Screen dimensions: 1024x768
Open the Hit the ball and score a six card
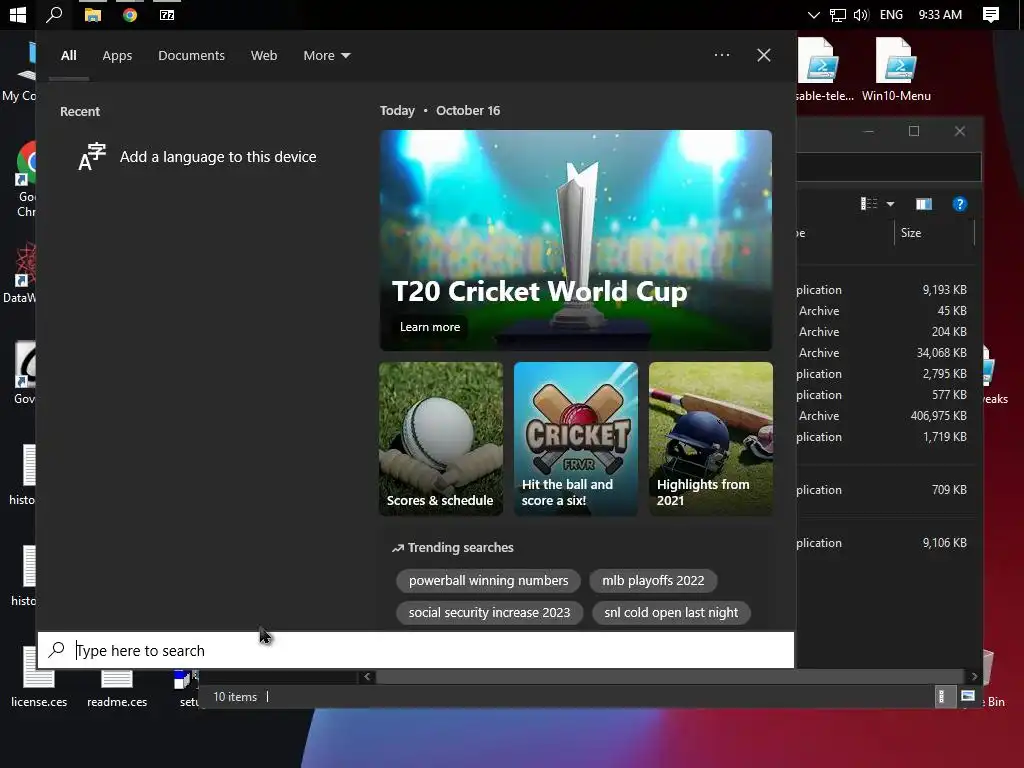[575, 439]
